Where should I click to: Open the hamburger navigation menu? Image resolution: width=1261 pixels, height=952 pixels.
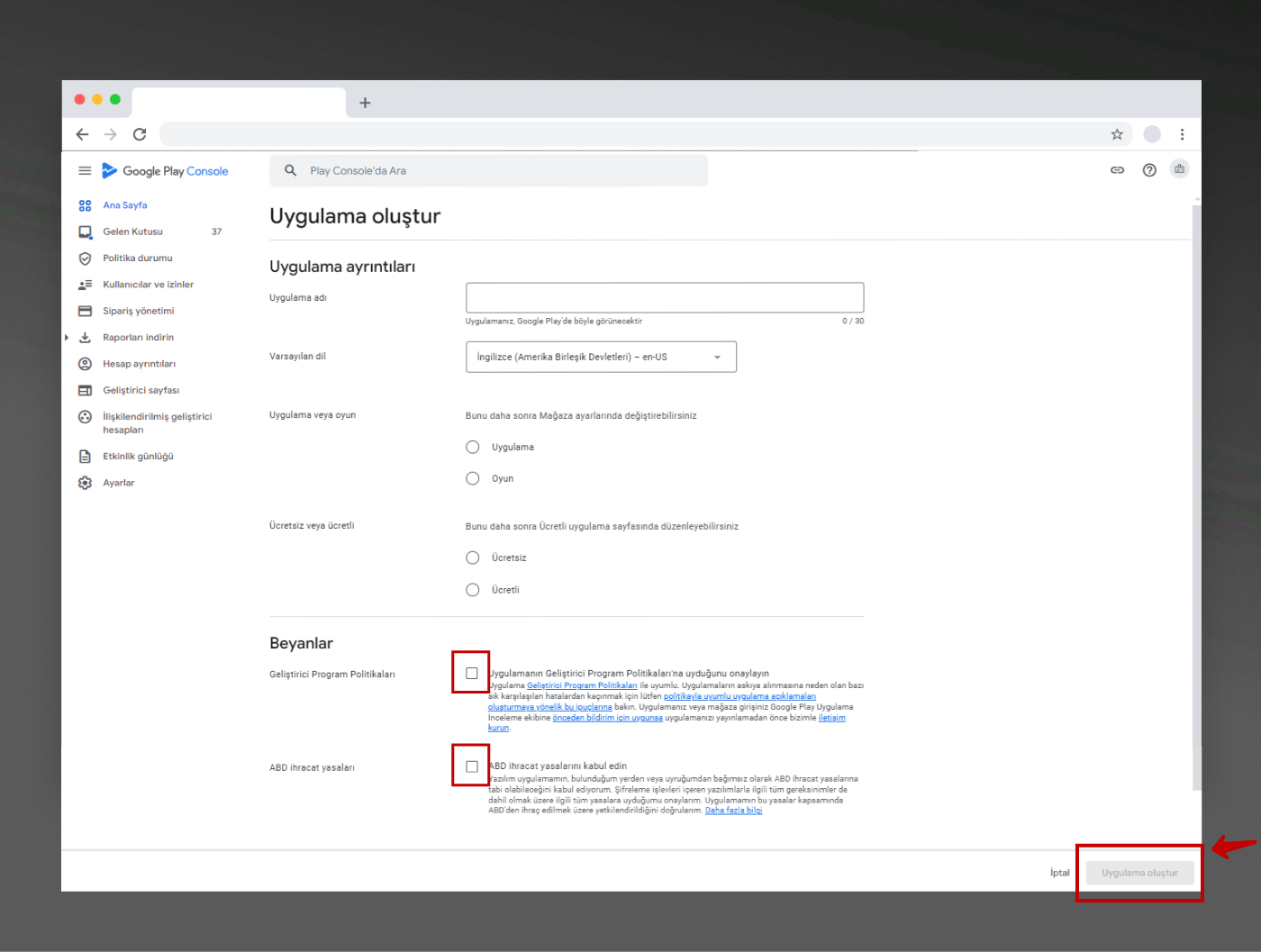click(85, 170)
